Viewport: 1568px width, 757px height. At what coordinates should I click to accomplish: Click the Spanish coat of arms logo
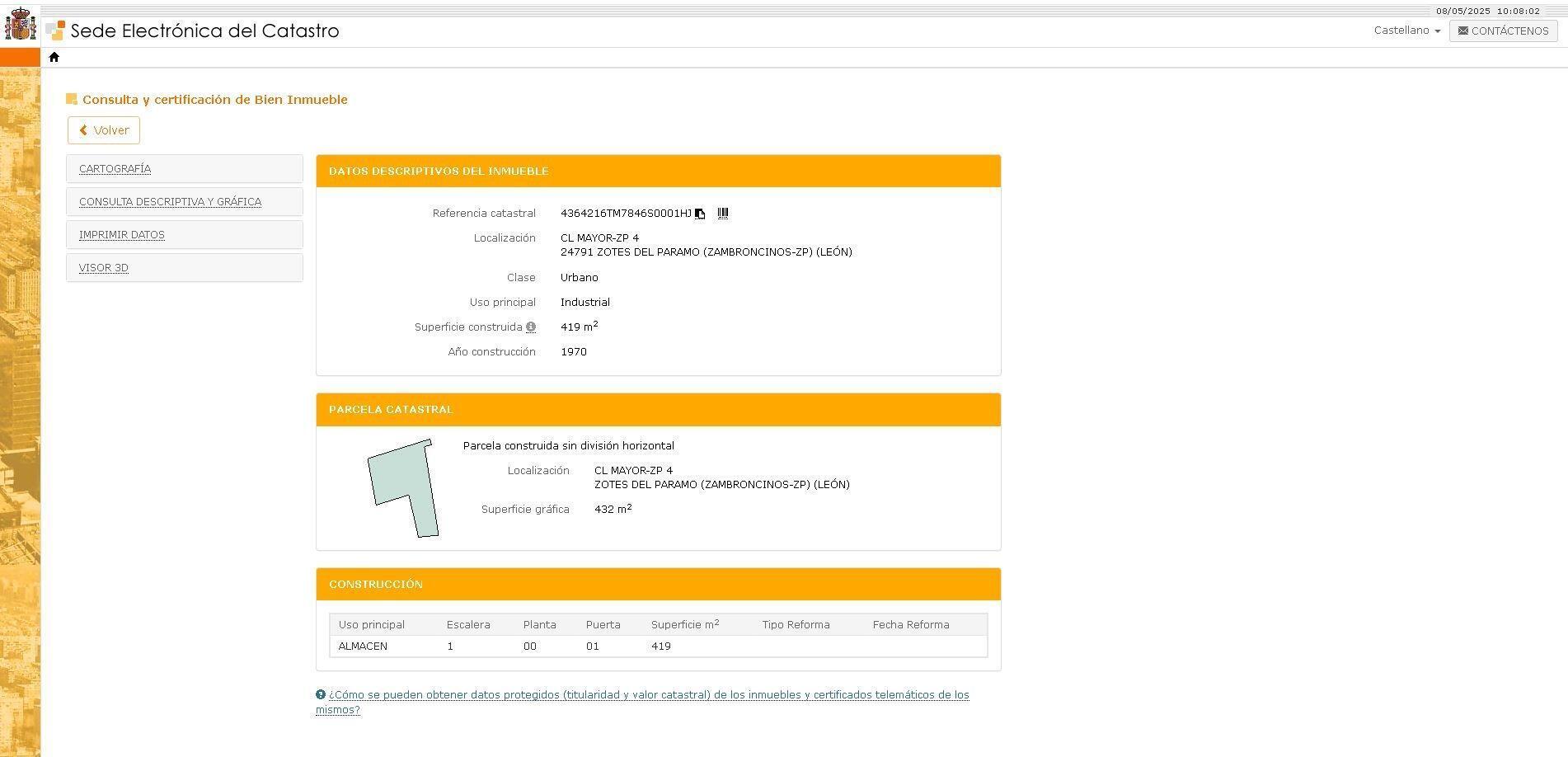point(20,25)
